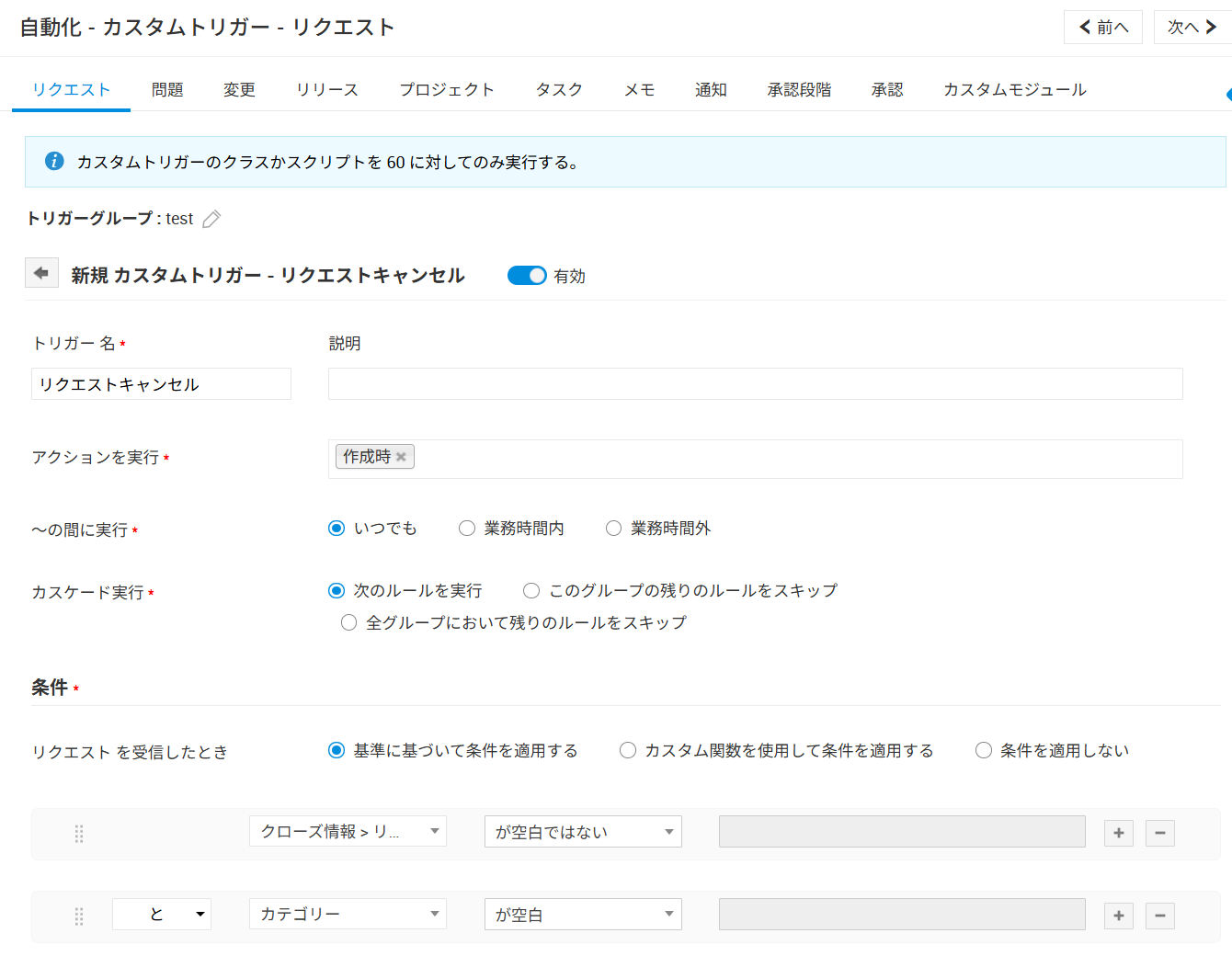
Task: Grab drag handle of カテゴリー condition row
Action: click(79, 916)
